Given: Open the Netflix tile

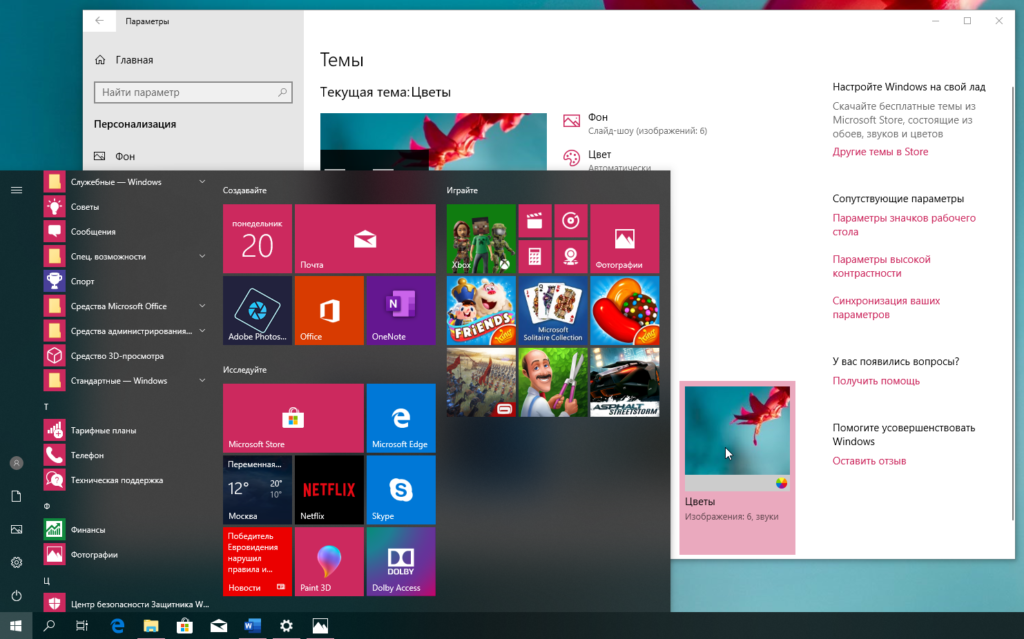Looking at the screenshot, I should [x=328, y=490].
